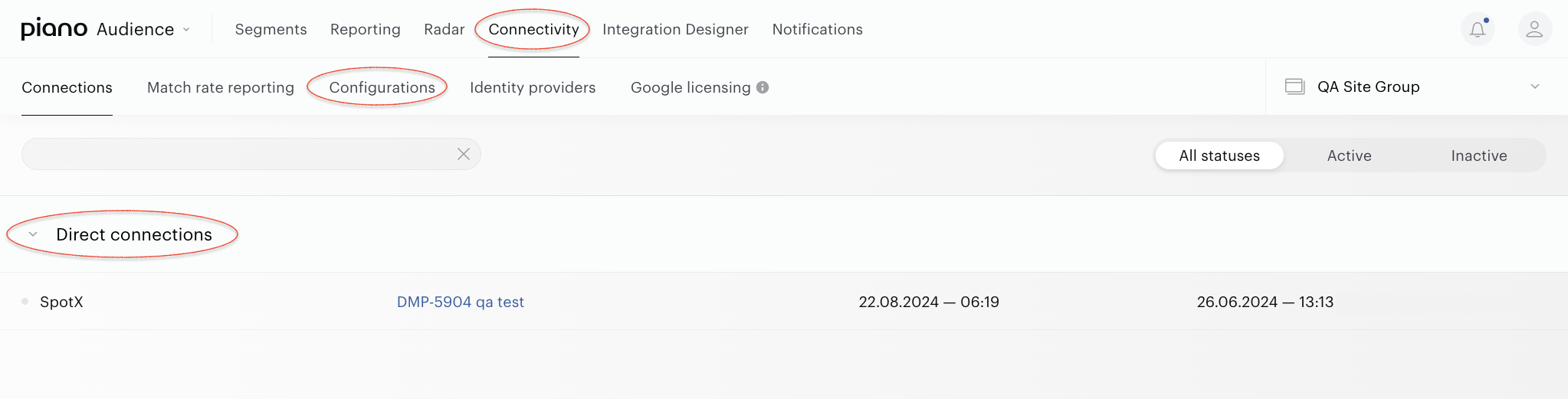Filter connections by Active status
The width and height of the screenshot is (1568, 399).
(x=1349, y=155)
